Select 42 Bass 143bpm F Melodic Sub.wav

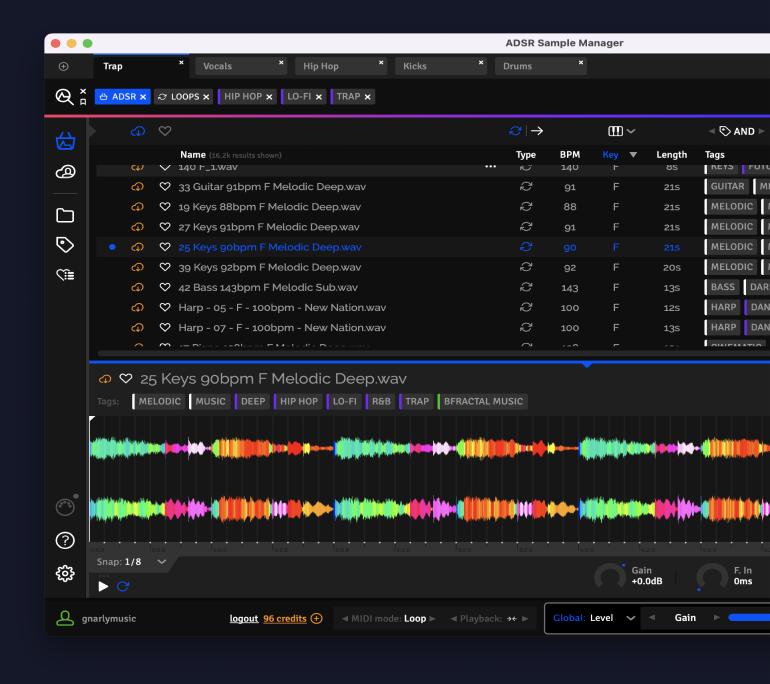pyautogui.click(x=267, y=287)
